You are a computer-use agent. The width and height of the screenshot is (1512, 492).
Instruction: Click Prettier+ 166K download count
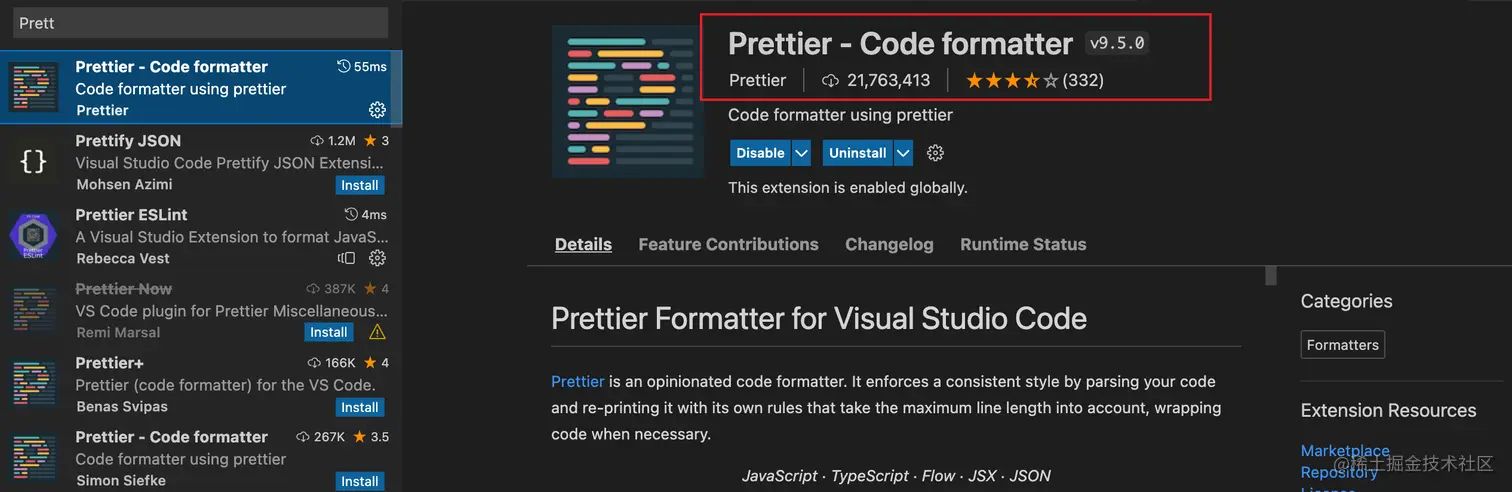click(332, 363)
